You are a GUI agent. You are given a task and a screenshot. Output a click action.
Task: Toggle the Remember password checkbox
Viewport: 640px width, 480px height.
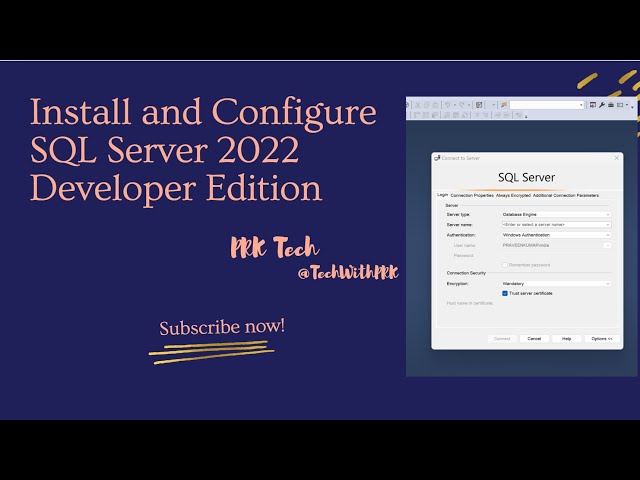[505, 265]
